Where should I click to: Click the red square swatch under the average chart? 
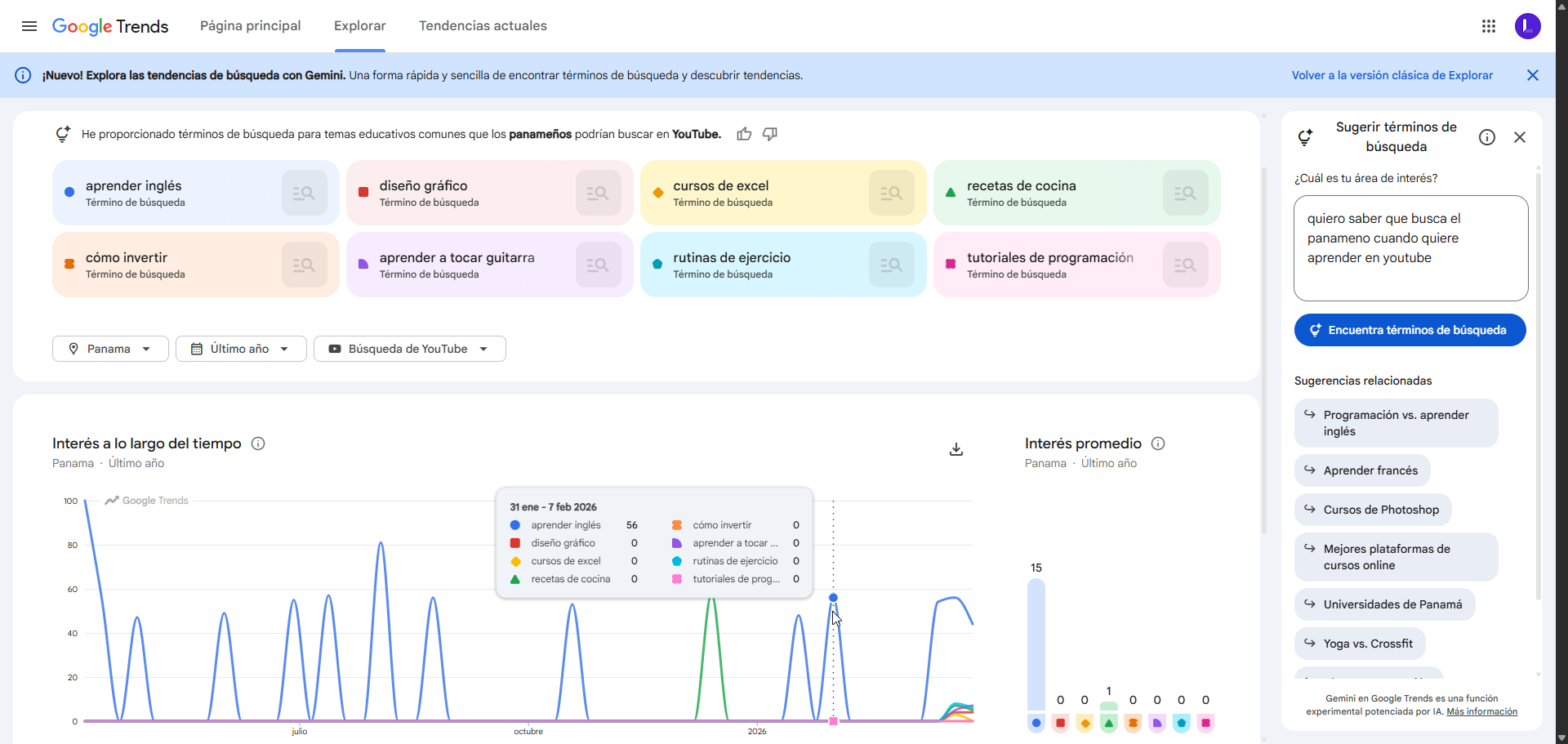coord(1060,723)
